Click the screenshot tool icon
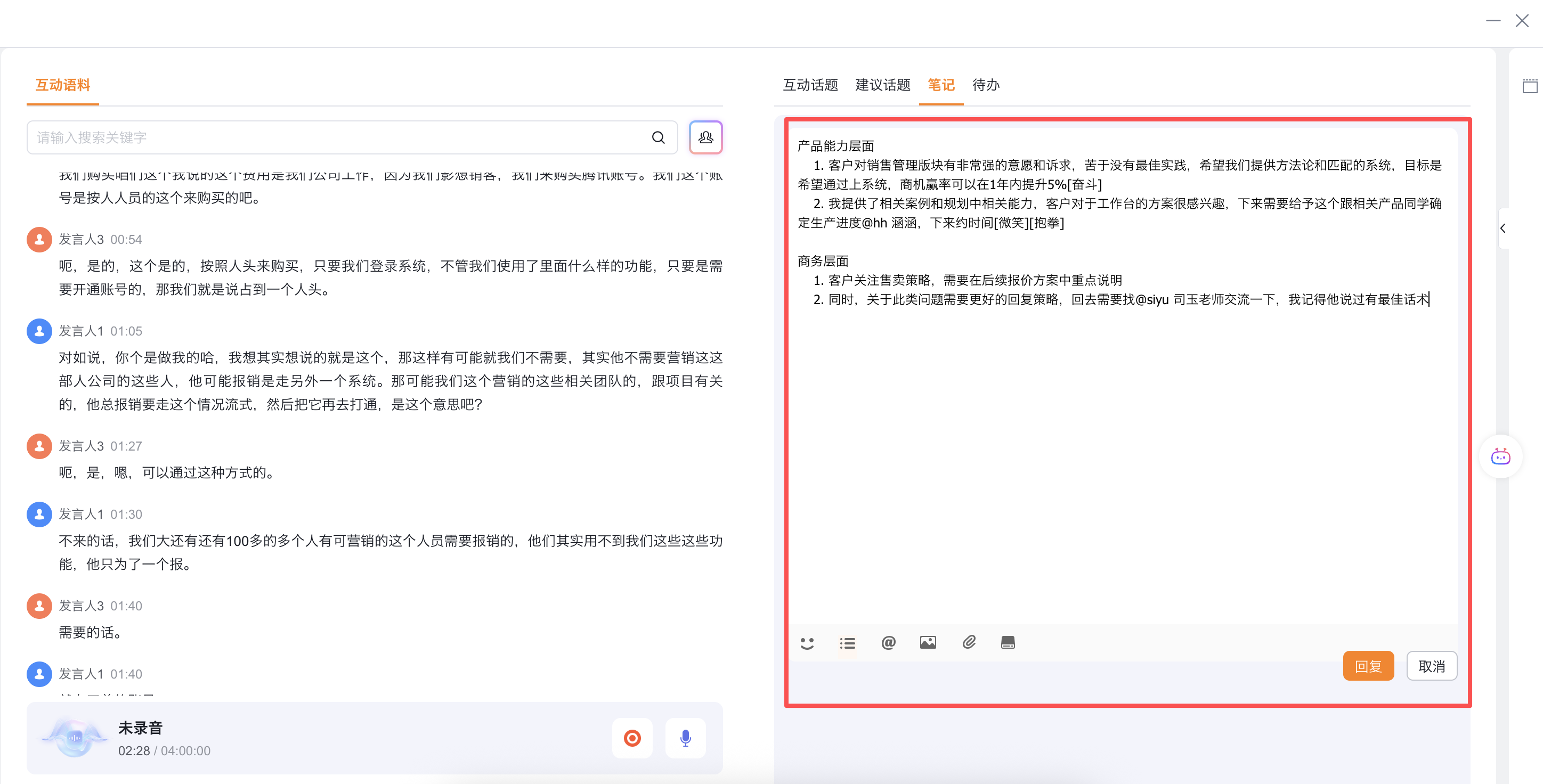 click(x=1008, y=643)
